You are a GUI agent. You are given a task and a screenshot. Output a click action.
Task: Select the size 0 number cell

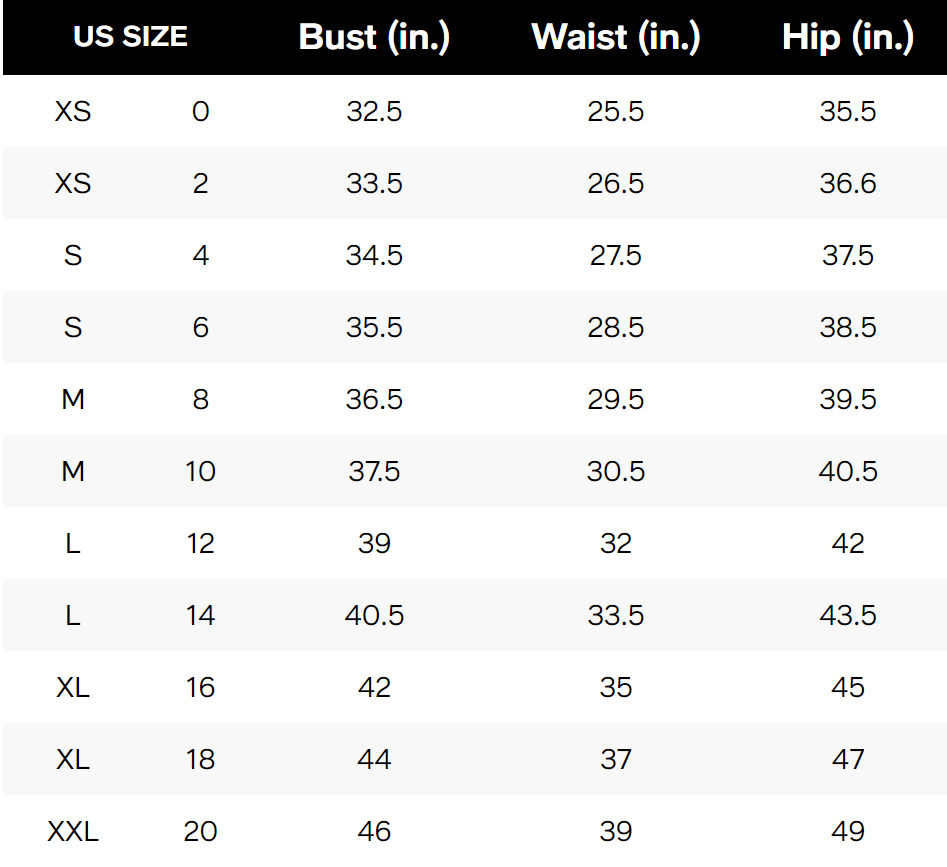click(x=200, y=111)
